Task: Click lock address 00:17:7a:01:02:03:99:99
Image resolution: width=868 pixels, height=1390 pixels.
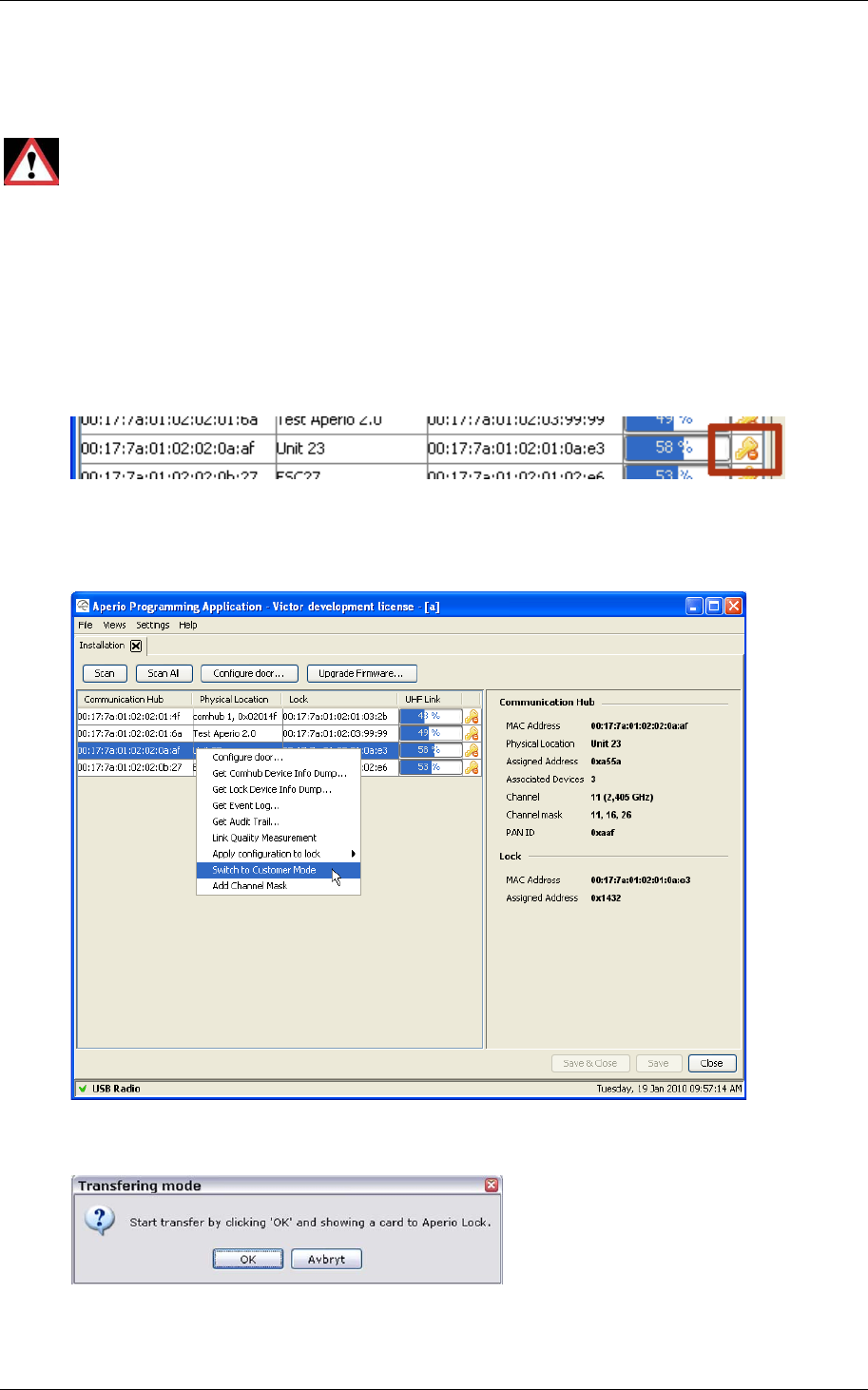Action: pos(339,733)
